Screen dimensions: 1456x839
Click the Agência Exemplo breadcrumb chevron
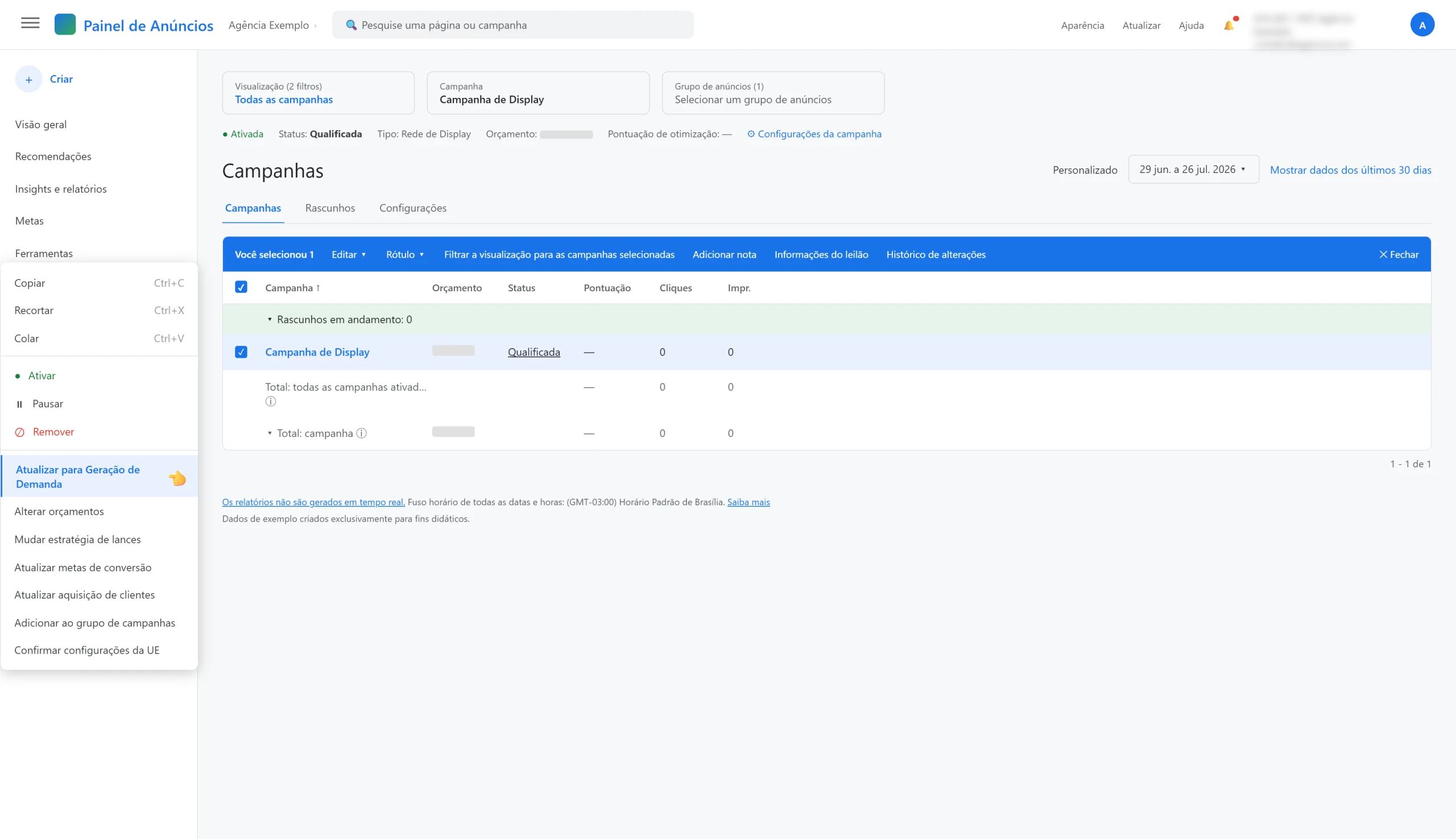[316, 26]
